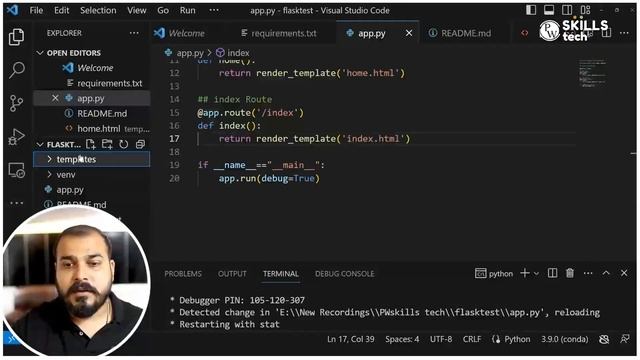Open editor more actions ellipsis

(x=624, y=33)
